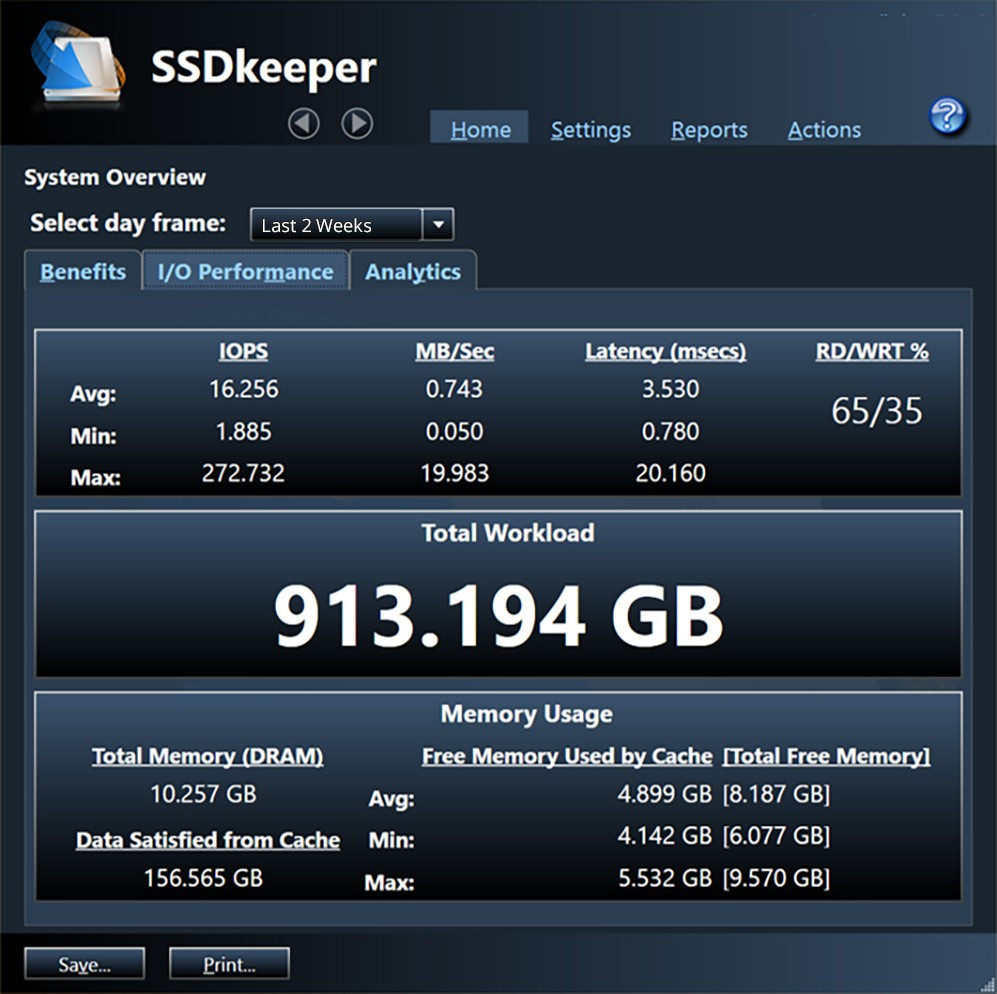997x994 pixels.
Task: Click minimum IOPS value 1.885
Action: click(244, 431)
